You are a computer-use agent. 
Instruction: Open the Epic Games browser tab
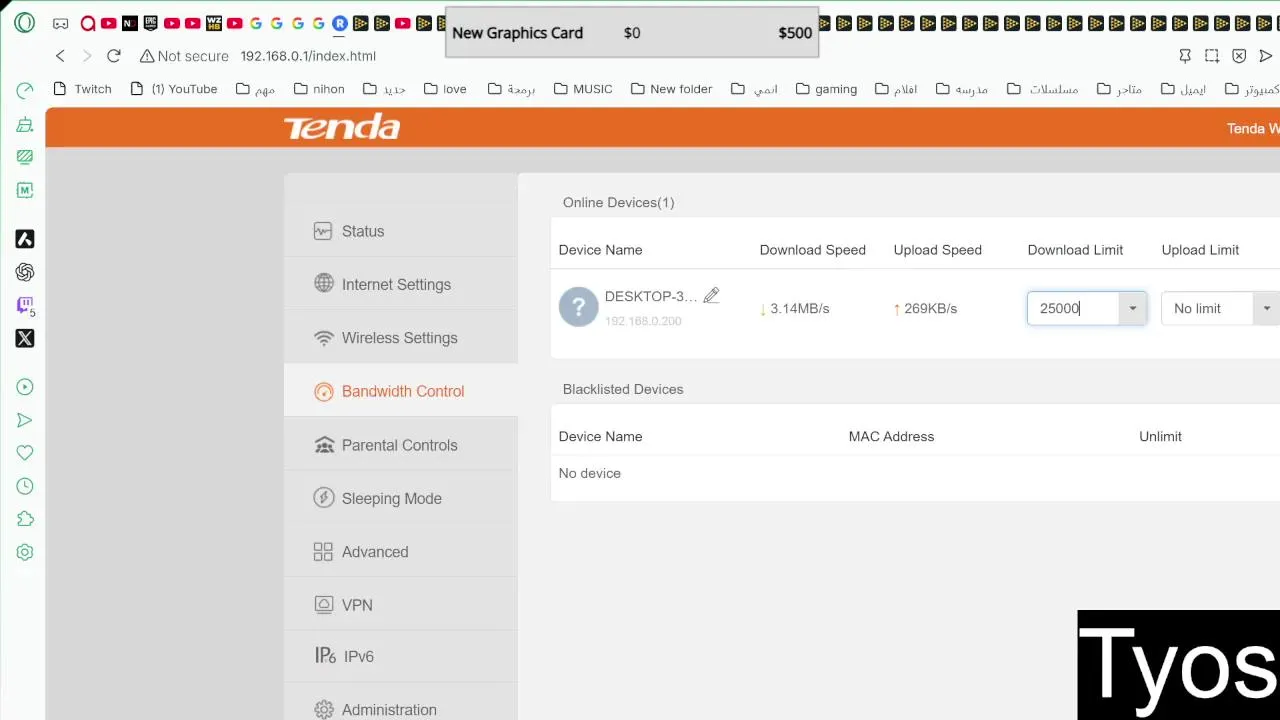[151, 23]
